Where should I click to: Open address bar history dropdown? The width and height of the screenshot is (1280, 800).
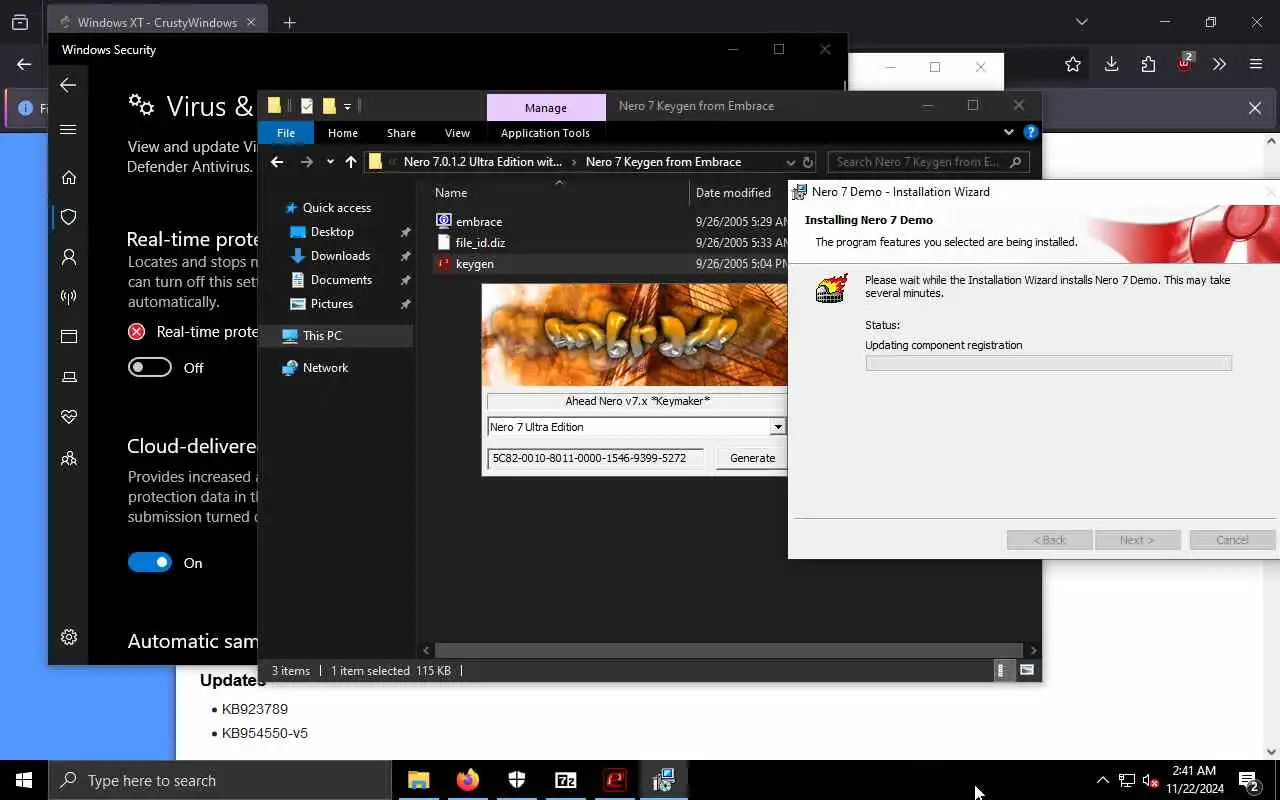click(x=790, y=162)
